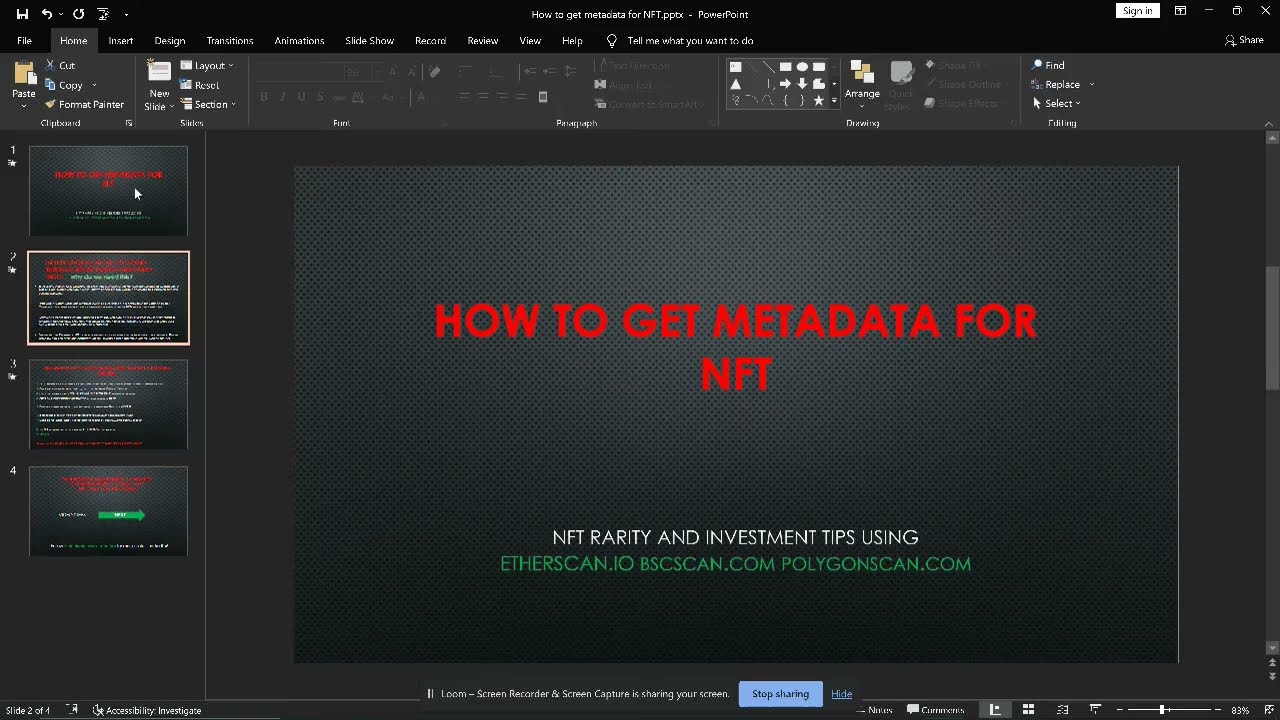Select the Oval shape in the gallery
Screen dimensions: 1280x720
point(802,67)
